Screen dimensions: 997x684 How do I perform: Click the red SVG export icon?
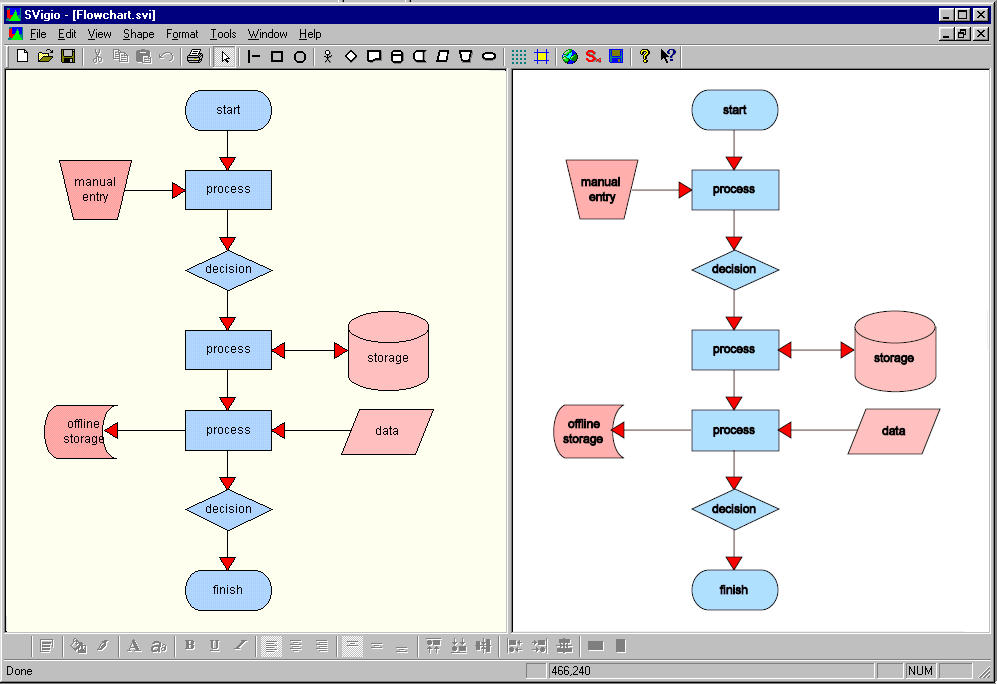(593, 57)
